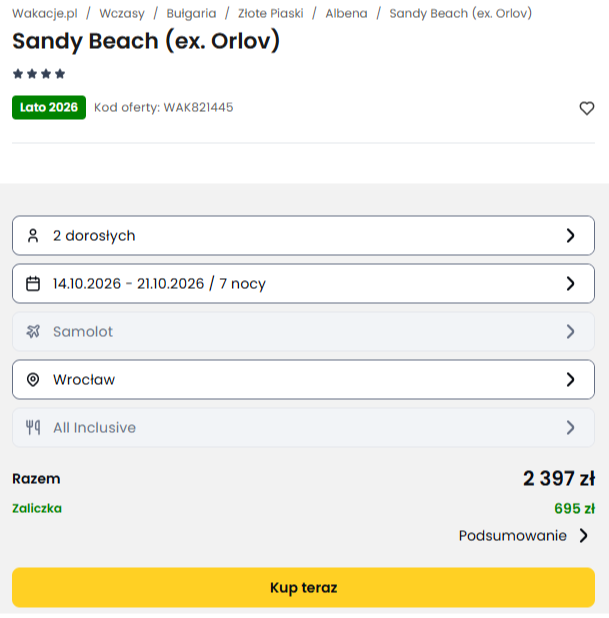609x618 pixels.
Task: Expand the 2 dorosłych travelers selector
Action: tap(570, 236)
